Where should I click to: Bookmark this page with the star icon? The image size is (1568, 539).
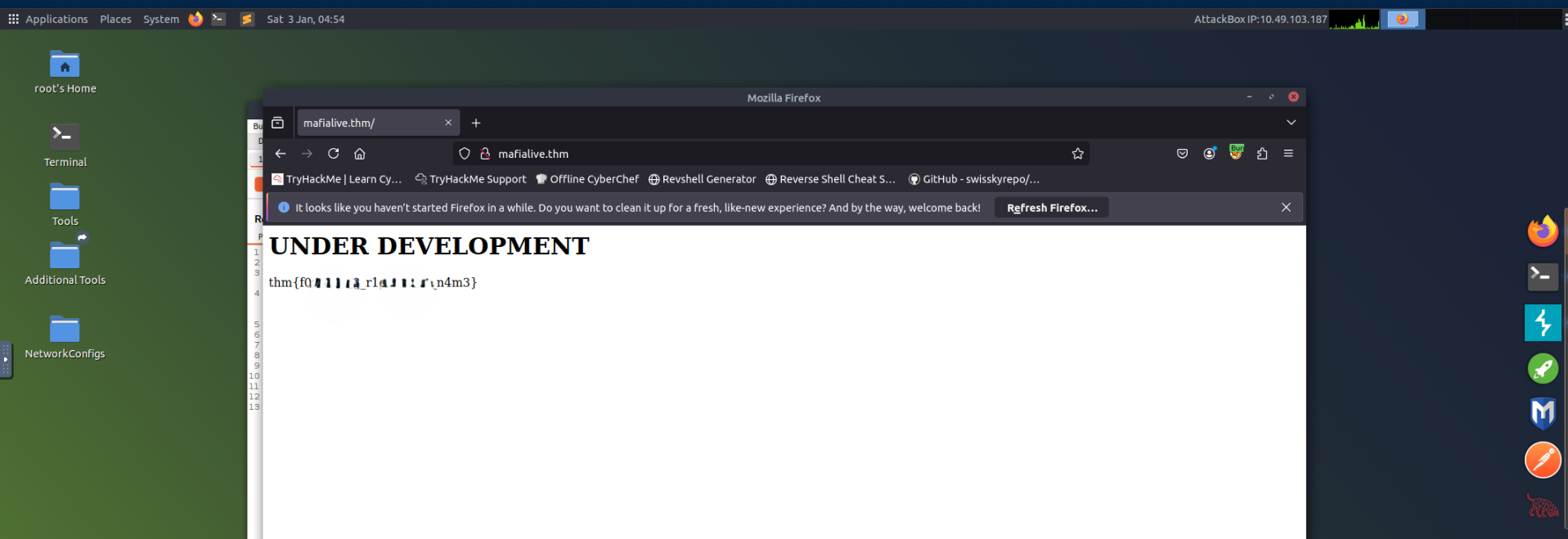[1077, 154]
